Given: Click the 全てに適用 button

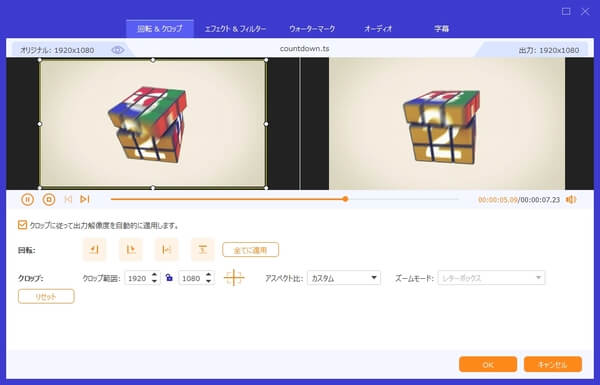Looking at the screenshot, I should pos(250,250).
